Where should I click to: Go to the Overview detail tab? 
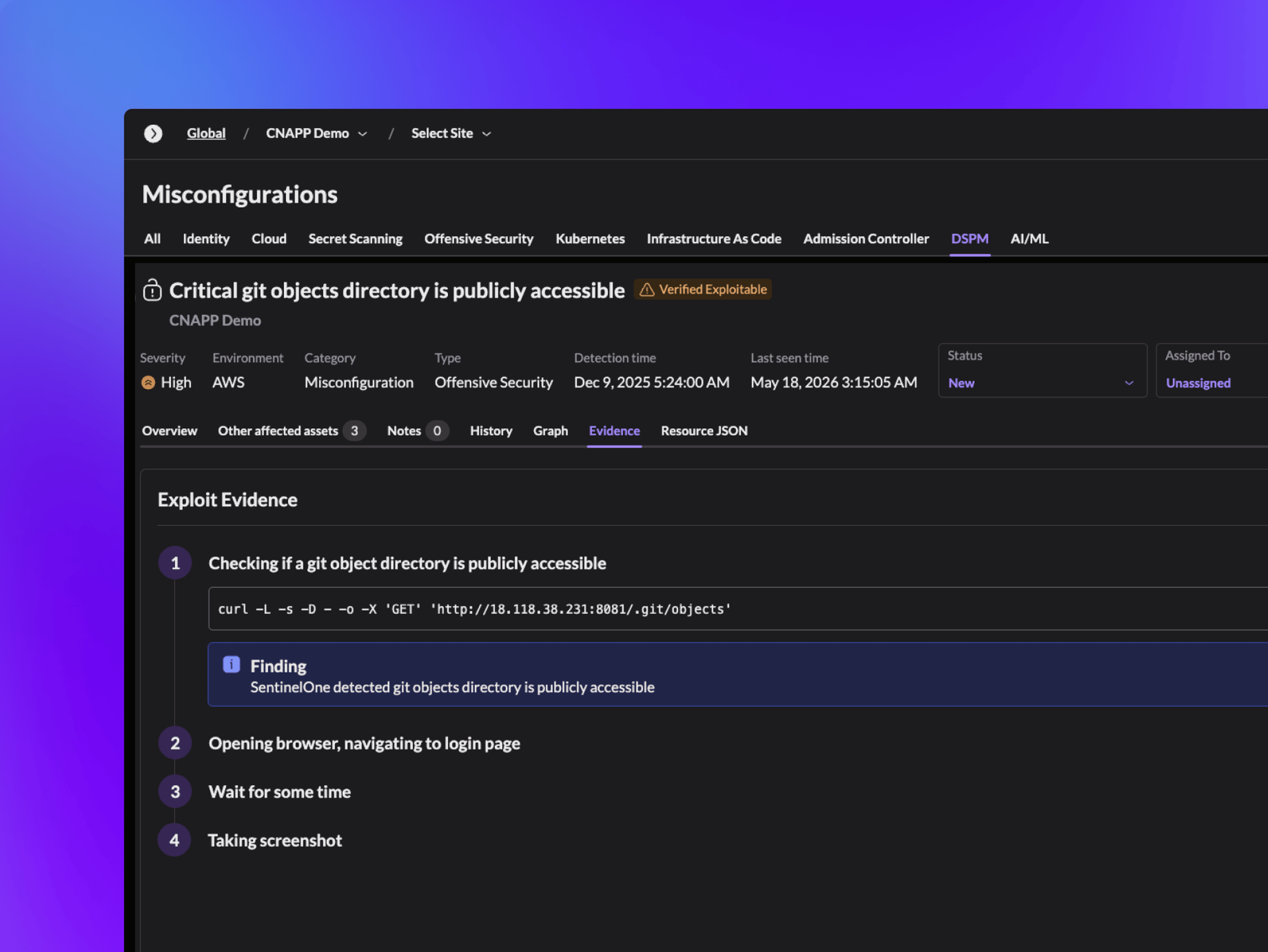click(x=169, y=431)
